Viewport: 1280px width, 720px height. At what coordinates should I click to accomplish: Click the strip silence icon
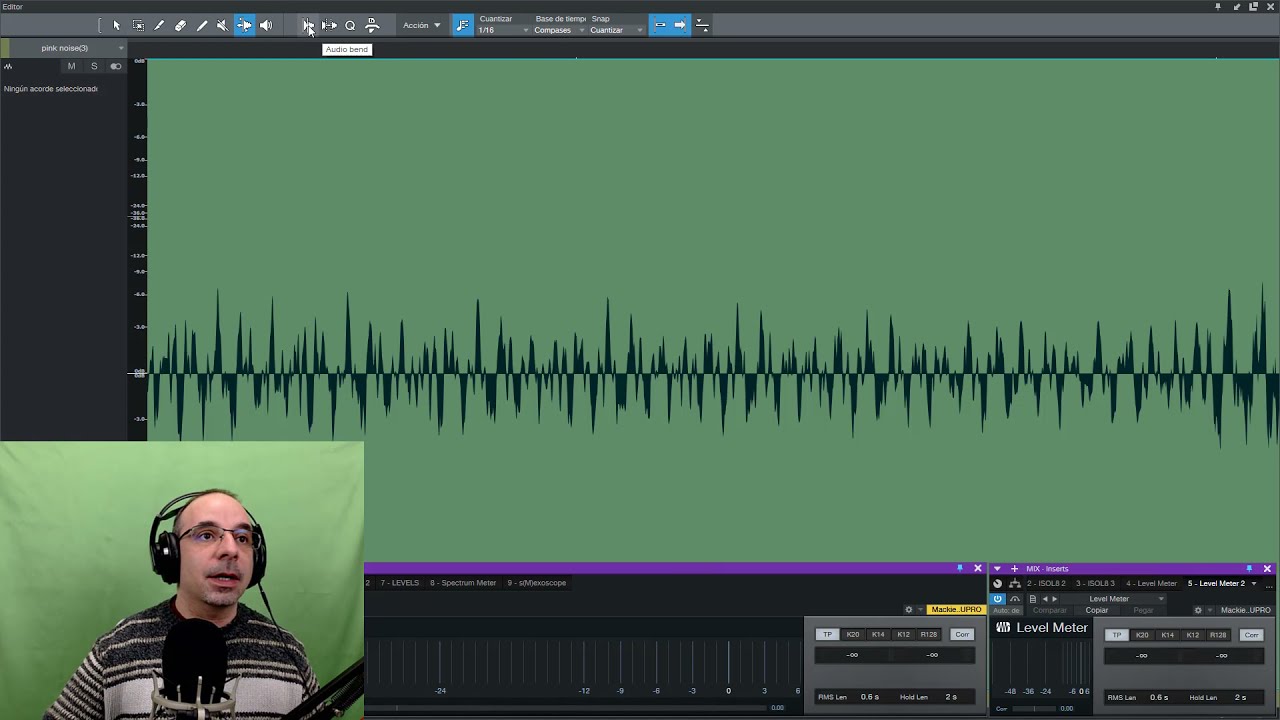329,25
